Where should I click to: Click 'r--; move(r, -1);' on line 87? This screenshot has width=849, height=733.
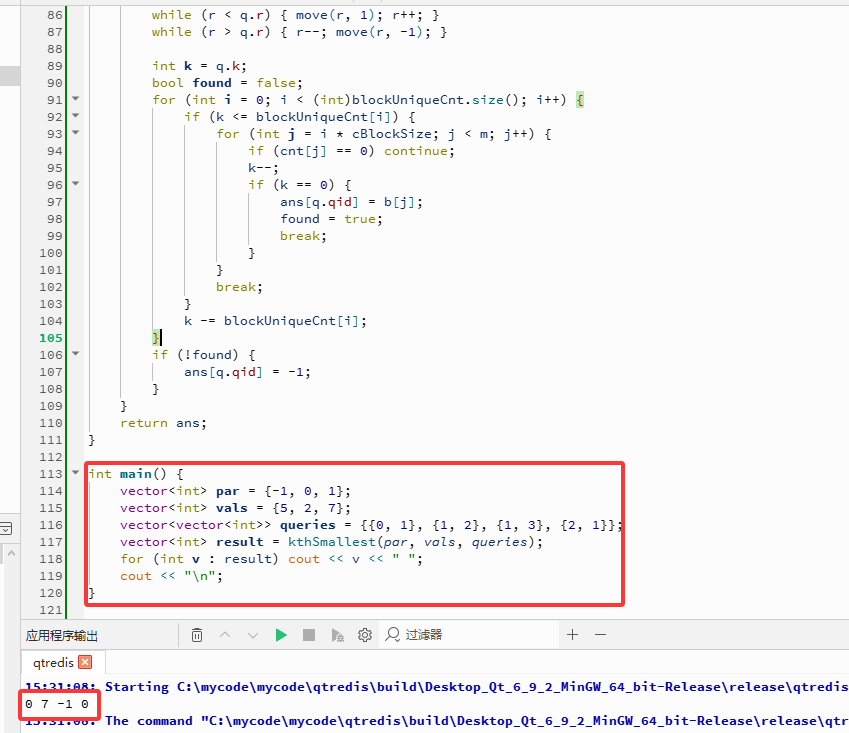(x=364, y=32)
